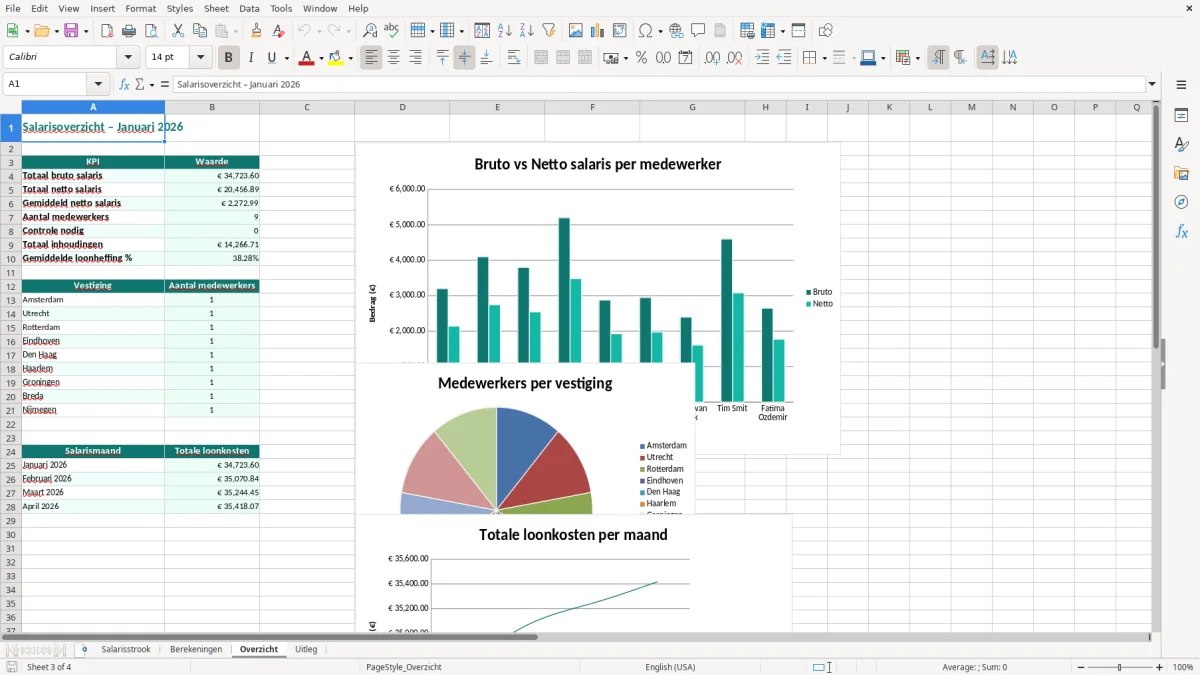
Task: Toggle Italic formatting
Action: point(251,58)
